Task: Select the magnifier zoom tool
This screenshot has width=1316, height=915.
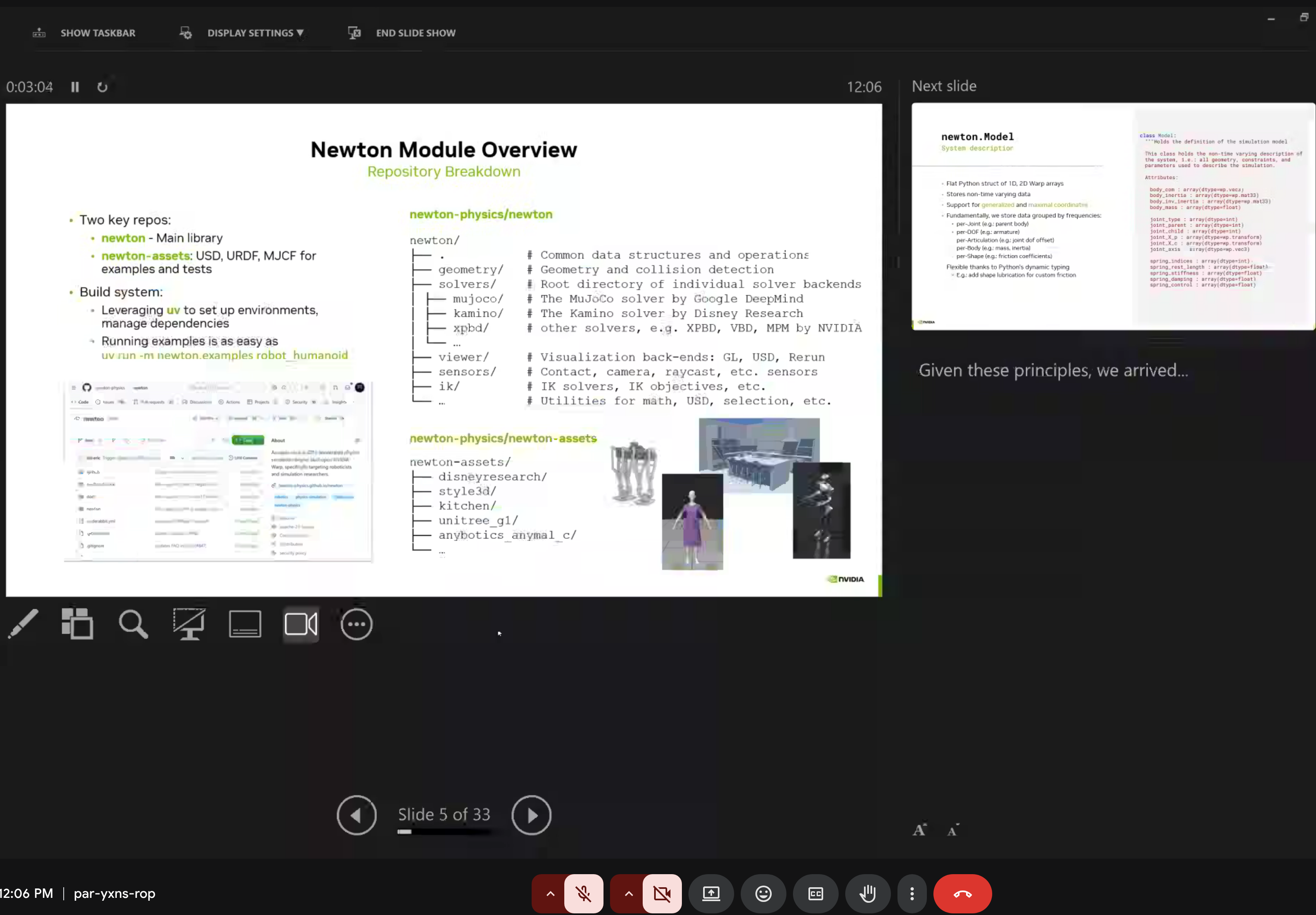Action: click(132, 624)
